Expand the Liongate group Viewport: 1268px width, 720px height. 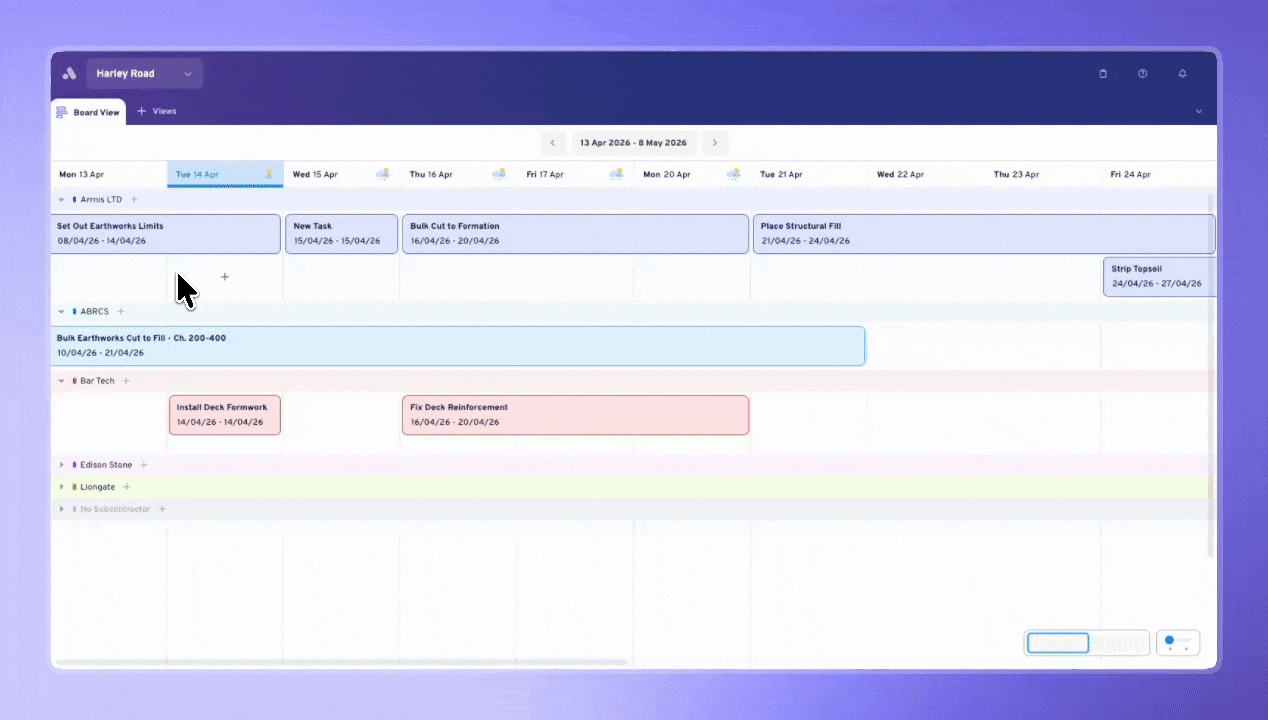click(61, 487)
